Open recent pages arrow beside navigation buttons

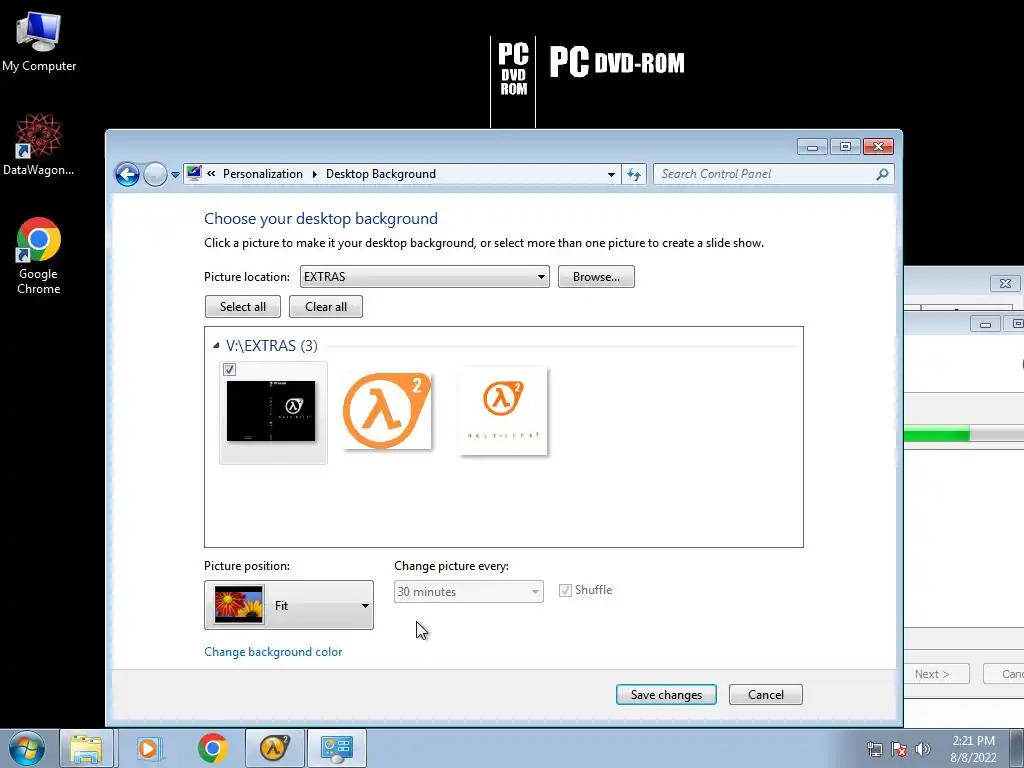[175, 174]
